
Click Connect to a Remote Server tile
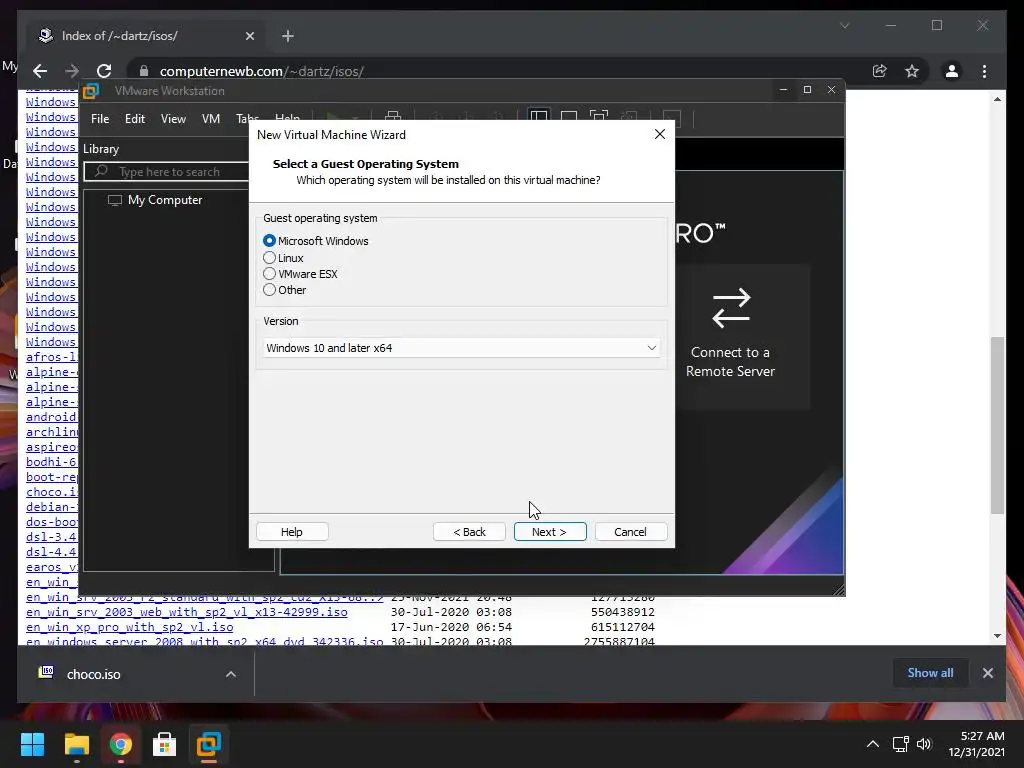(x=731, y=336)
